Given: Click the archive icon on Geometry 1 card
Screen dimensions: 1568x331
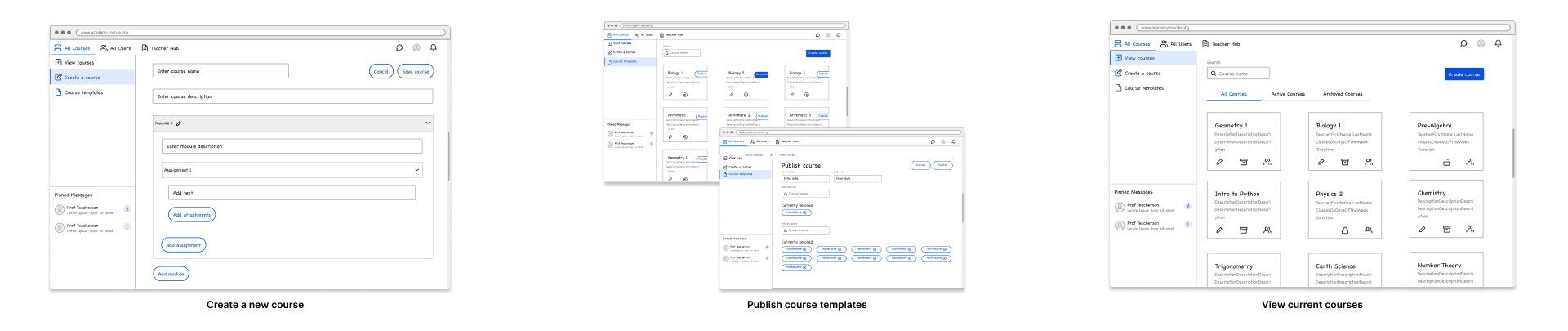Looking at the screenshot, I should coord(1244,162).
